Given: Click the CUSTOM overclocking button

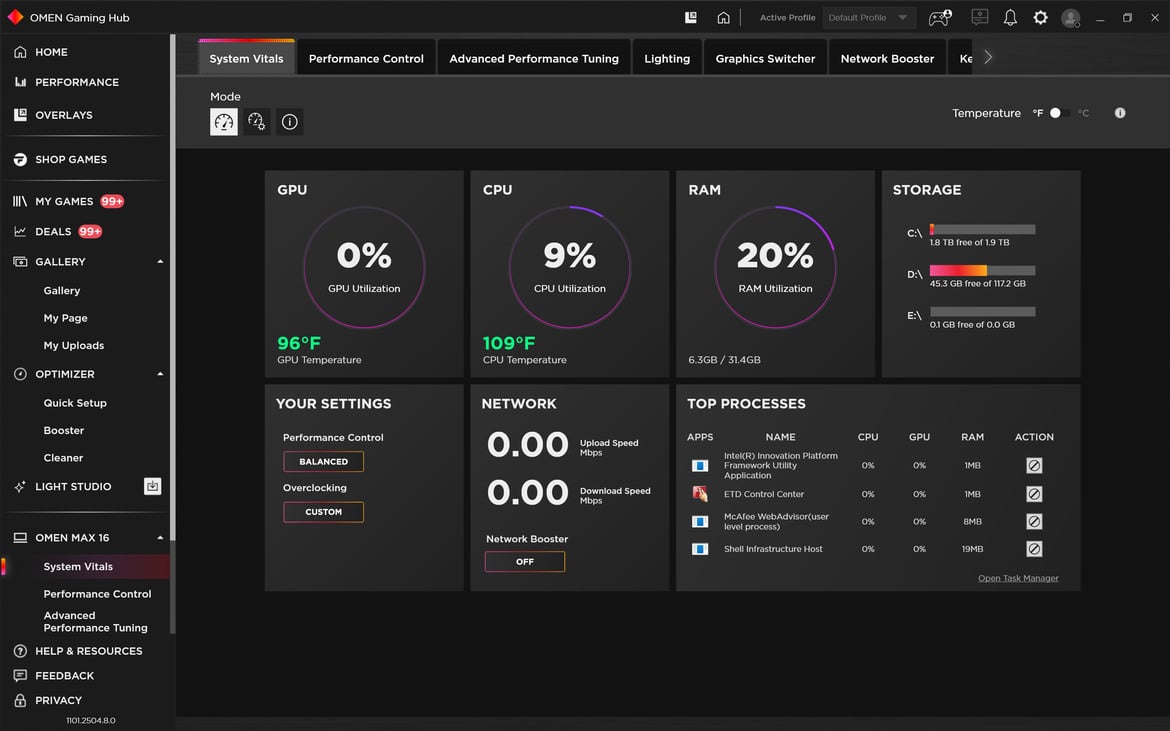Looking at the screenshot, I should 323,512.
